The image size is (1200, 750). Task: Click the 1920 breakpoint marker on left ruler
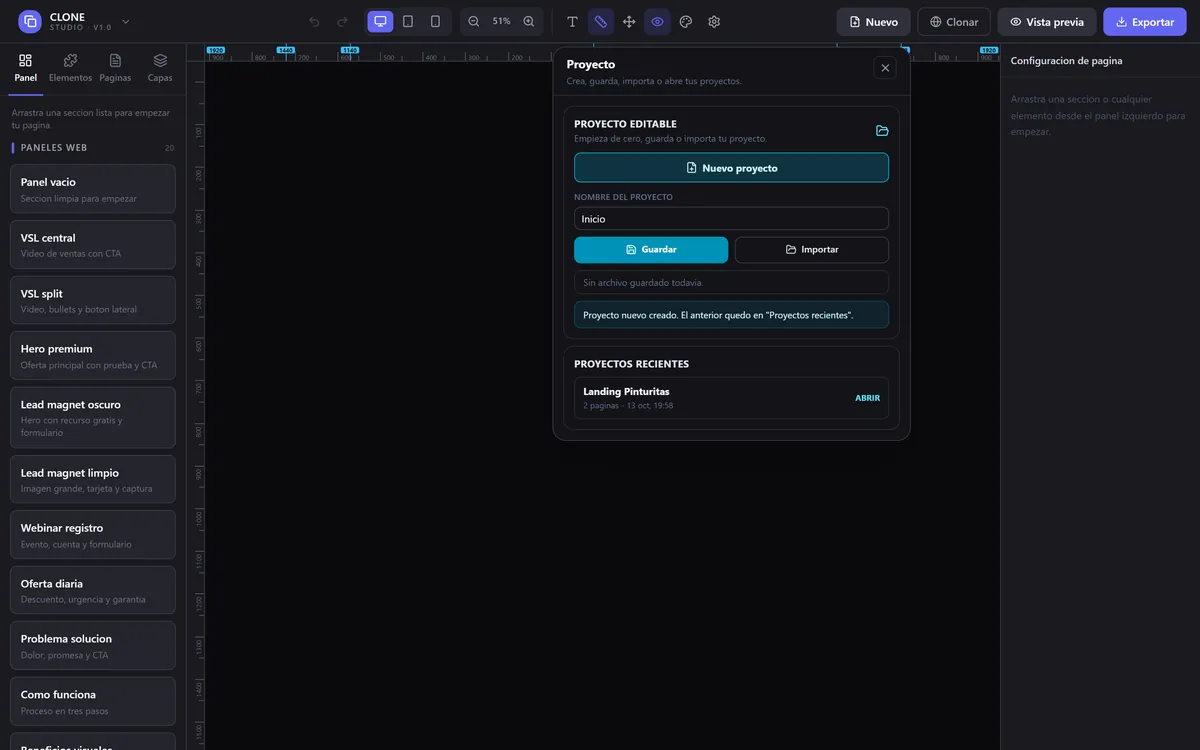coord(215,49)
